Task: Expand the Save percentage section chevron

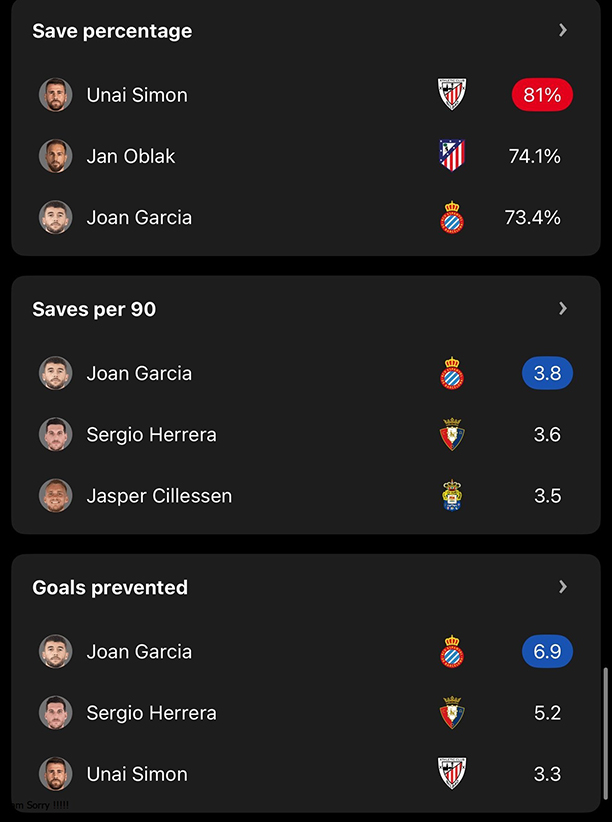Action: (x=563, y=30)
